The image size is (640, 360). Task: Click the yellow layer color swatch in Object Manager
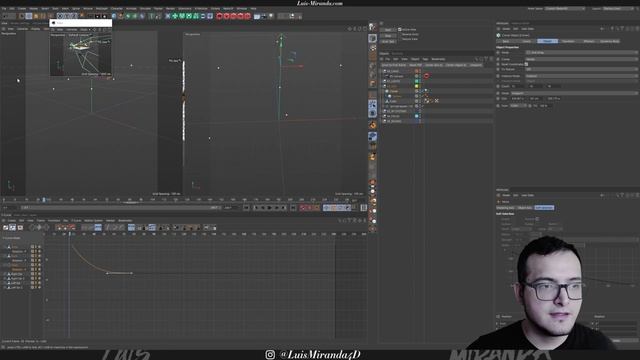(417, 86)
